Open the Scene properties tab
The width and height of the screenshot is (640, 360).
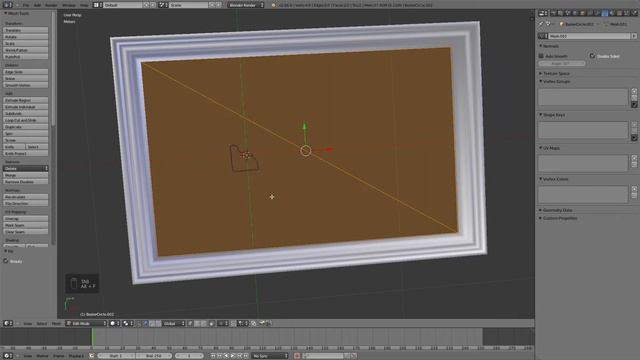click(x=568, y=13)
